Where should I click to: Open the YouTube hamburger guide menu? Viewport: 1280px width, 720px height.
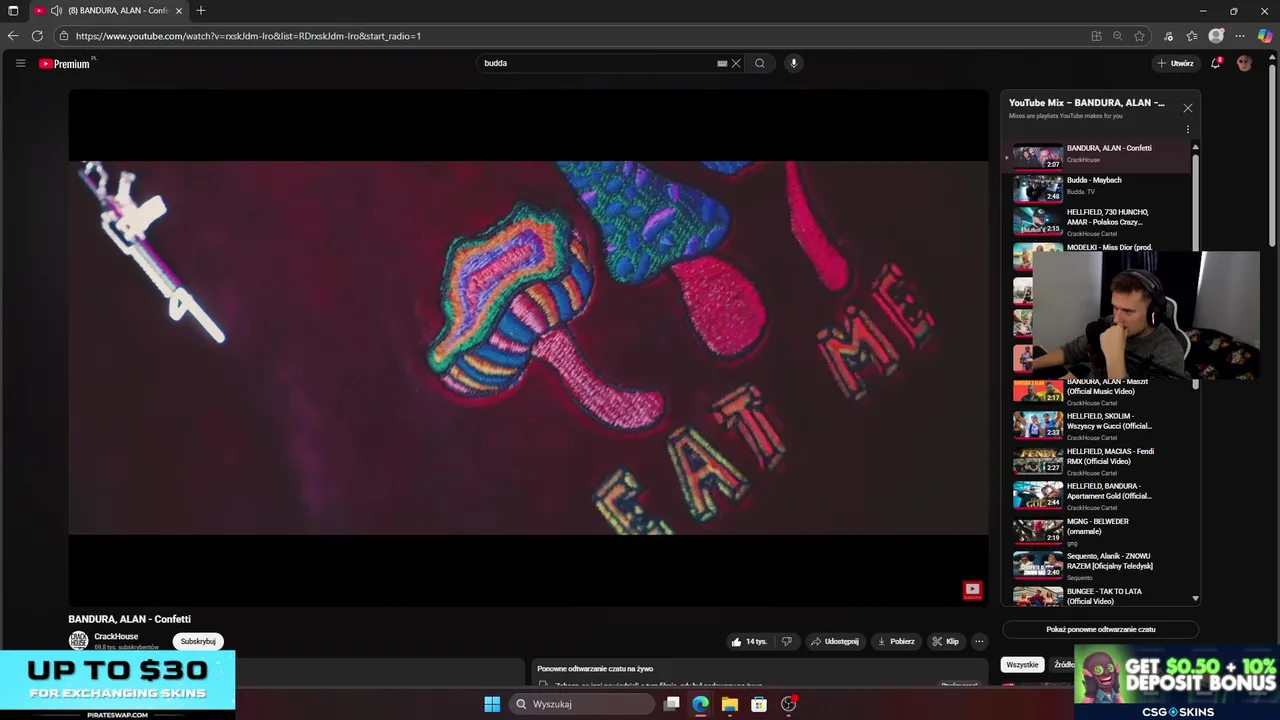point(20,63)
